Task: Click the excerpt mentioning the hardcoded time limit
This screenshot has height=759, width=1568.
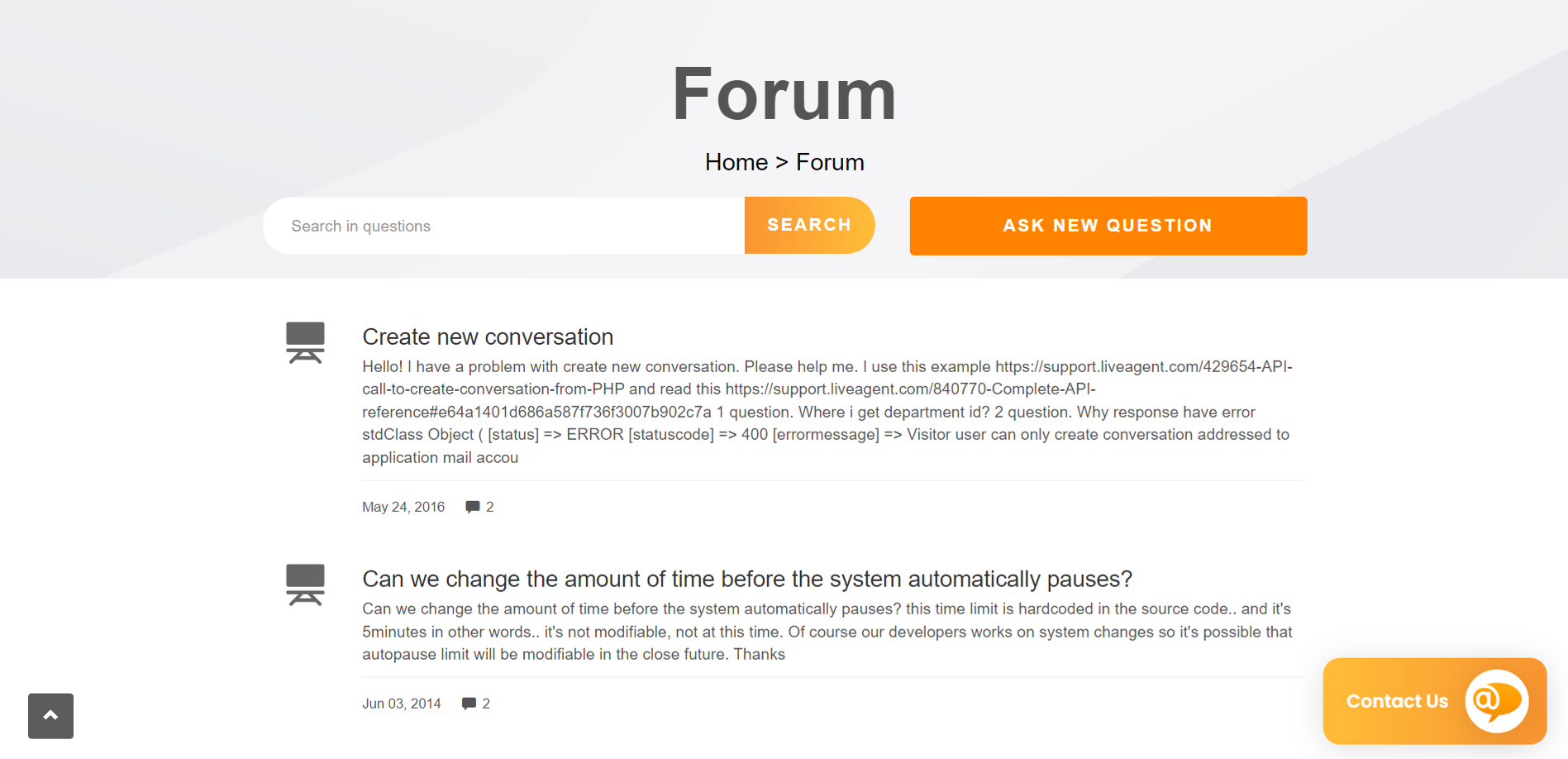Action: pyautogui.click(x=827, y=632)
